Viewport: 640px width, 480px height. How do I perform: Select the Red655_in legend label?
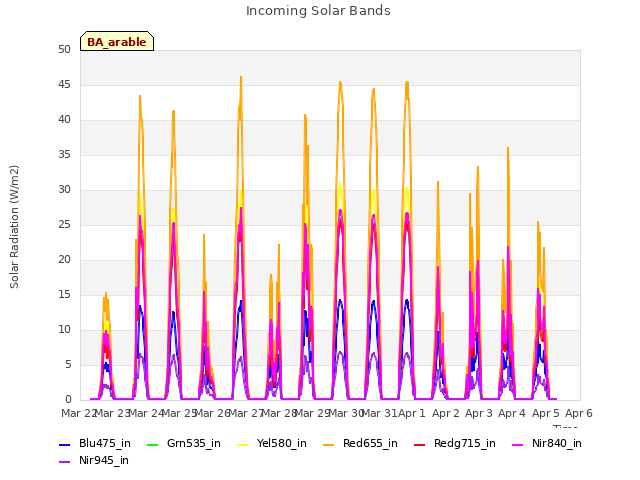[x=370, y=444]
